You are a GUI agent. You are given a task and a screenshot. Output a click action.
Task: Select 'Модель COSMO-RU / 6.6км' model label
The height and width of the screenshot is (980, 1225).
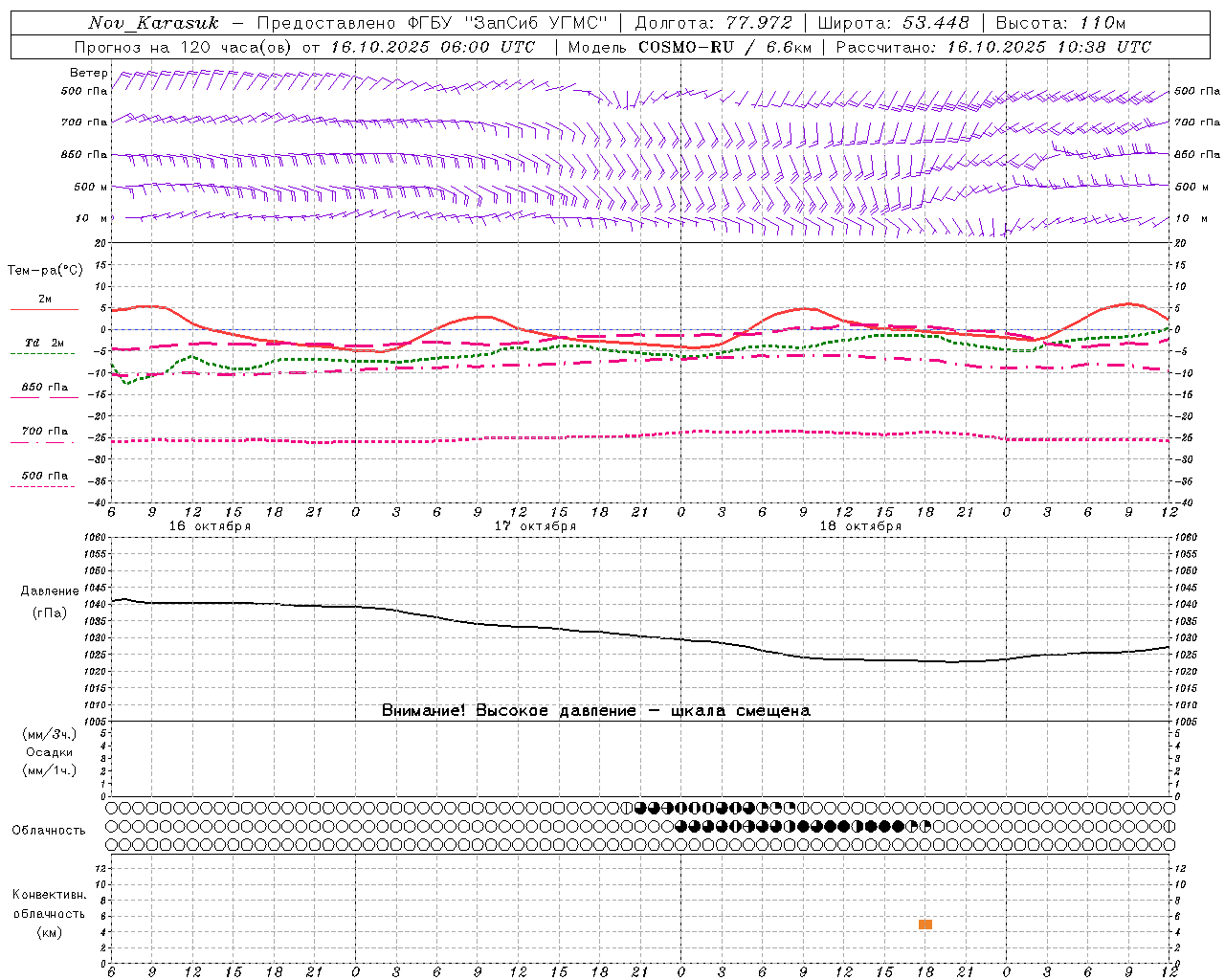690,47
